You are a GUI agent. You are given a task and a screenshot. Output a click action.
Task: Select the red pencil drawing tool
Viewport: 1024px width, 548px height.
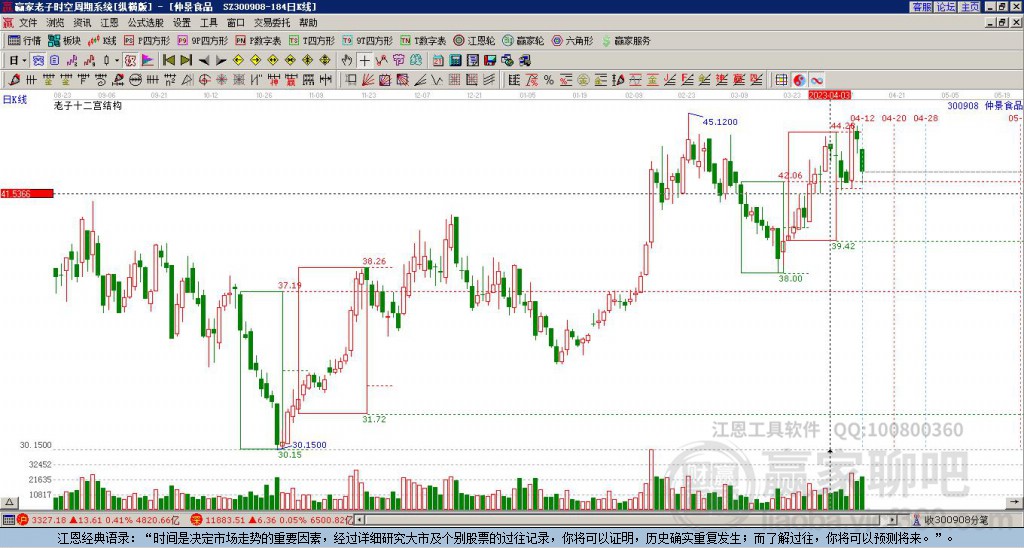click(14, 80)
